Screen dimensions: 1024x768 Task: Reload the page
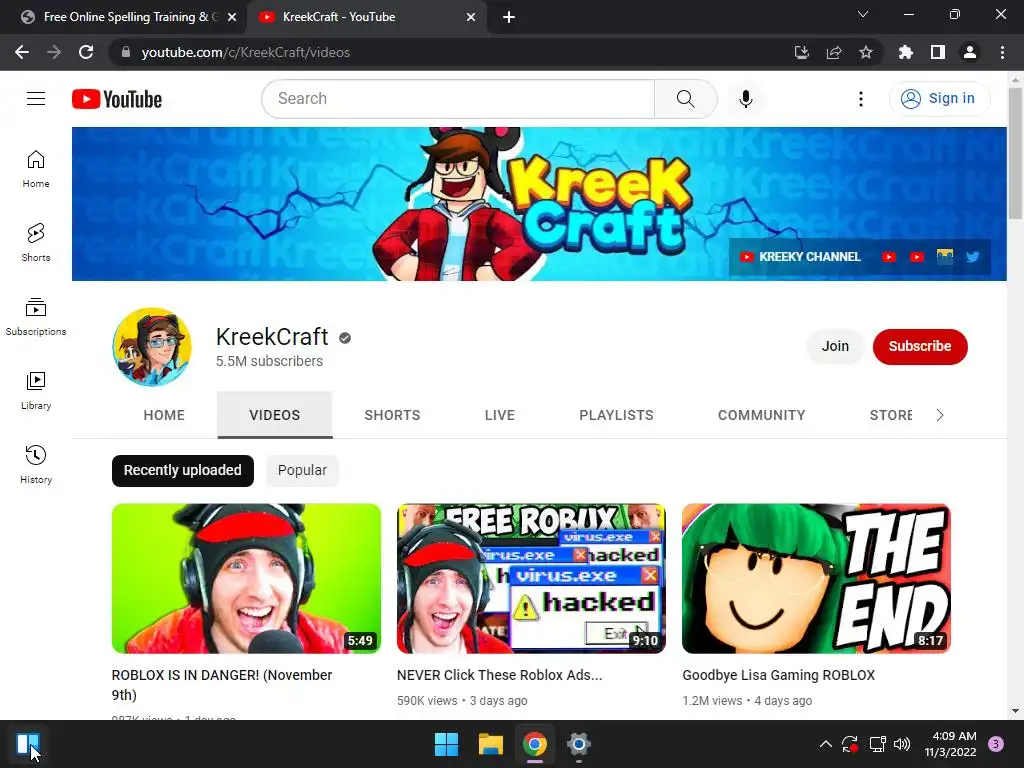pyautogui.click(x=86, y=52)
